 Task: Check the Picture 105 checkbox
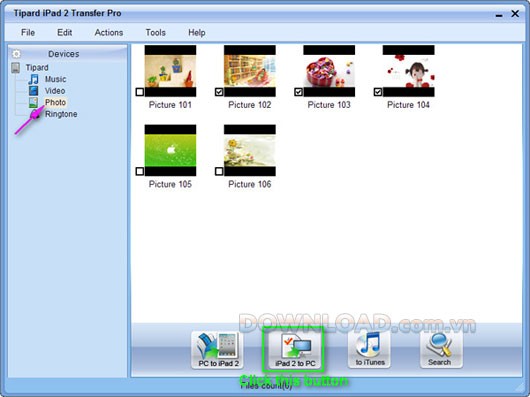[x=140, y=171]
